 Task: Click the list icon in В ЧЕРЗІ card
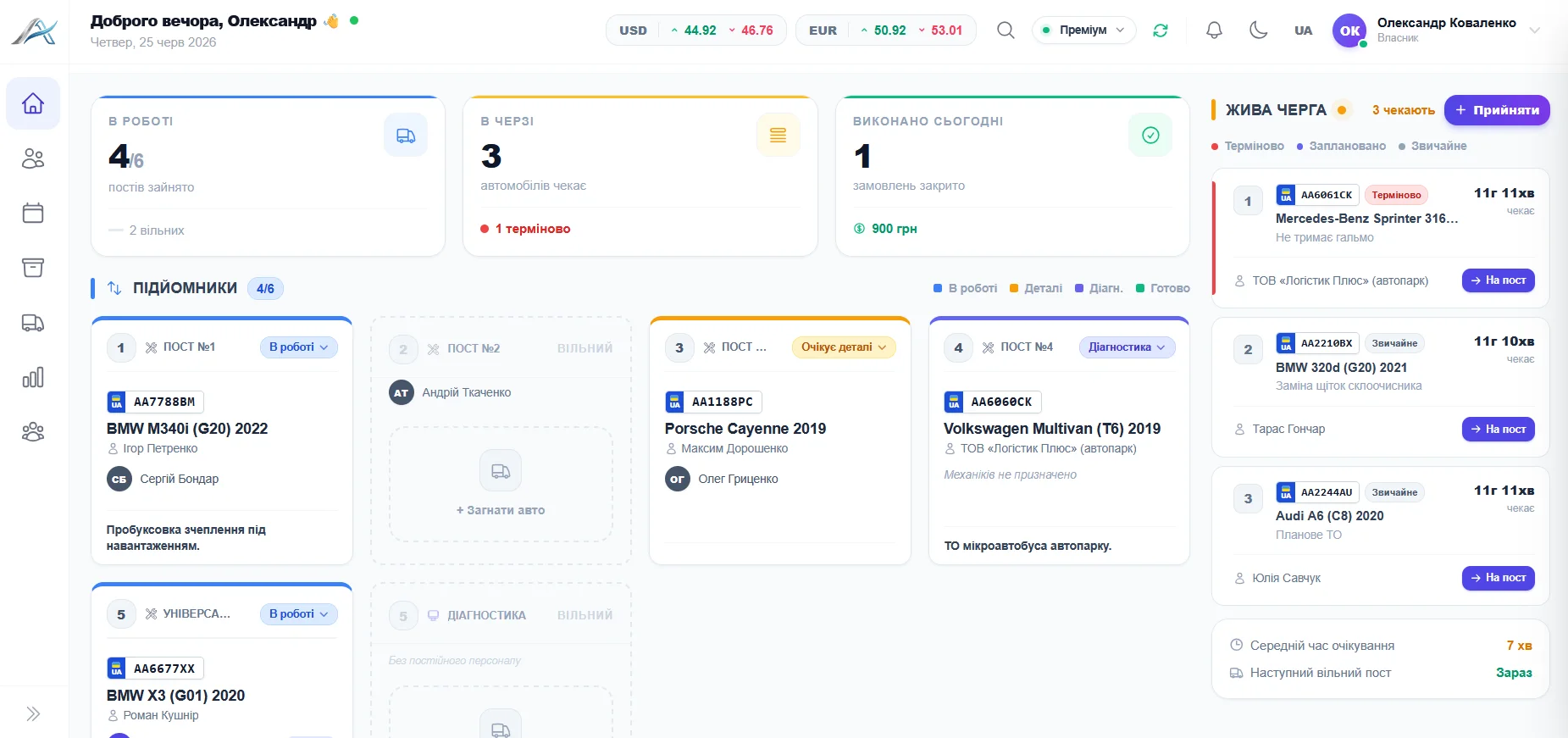point(778,136)
